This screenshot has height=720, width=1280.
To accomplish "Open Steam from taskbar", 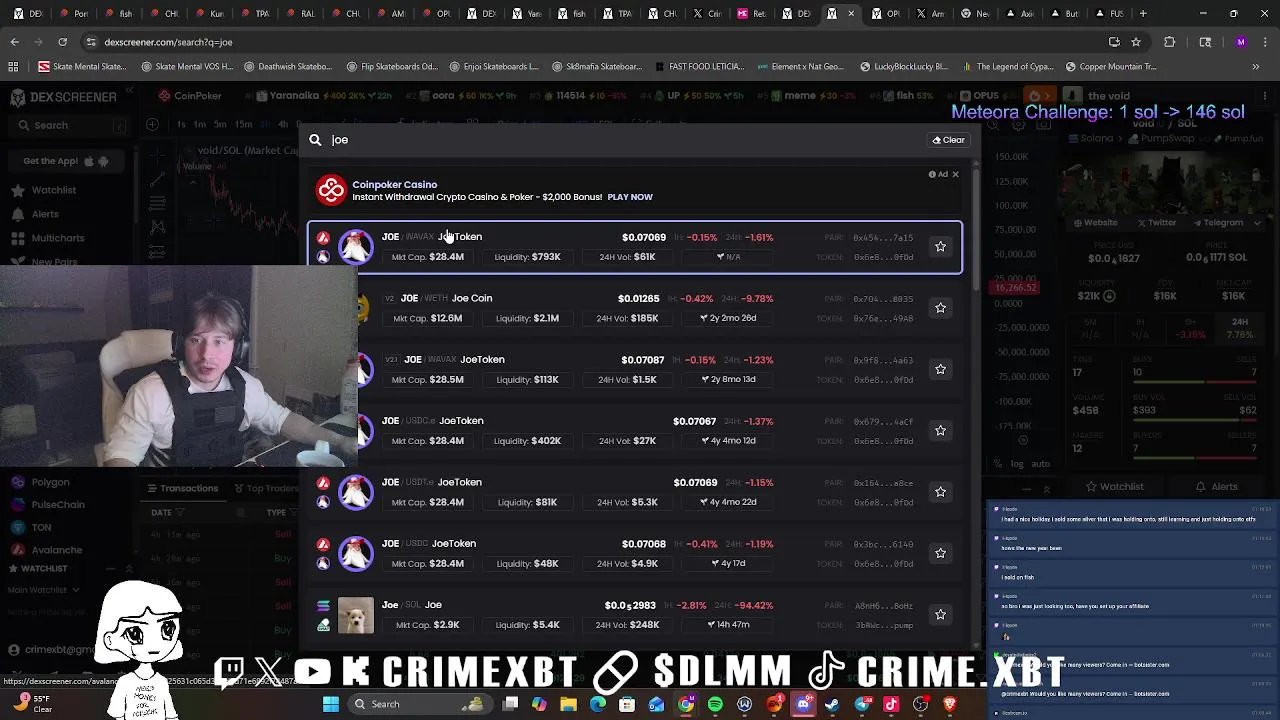I will pos(832,704).
